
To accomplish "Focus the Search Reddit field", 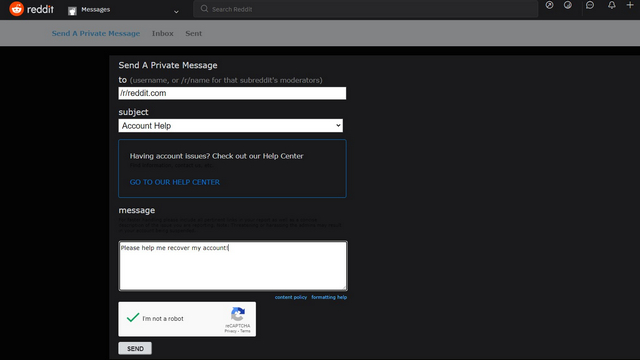I will click(365, 9).
